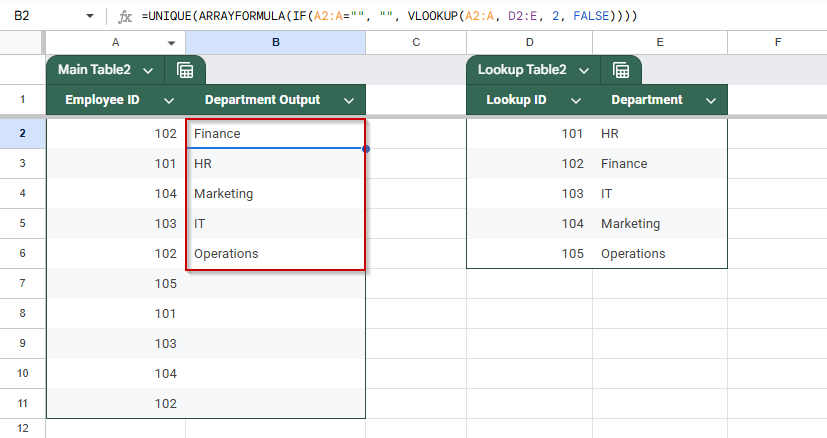The height and width of the screenshot is (438, 827).
Task: Select row 4 header
Action: pyautogui.click(x=22, y=193)
